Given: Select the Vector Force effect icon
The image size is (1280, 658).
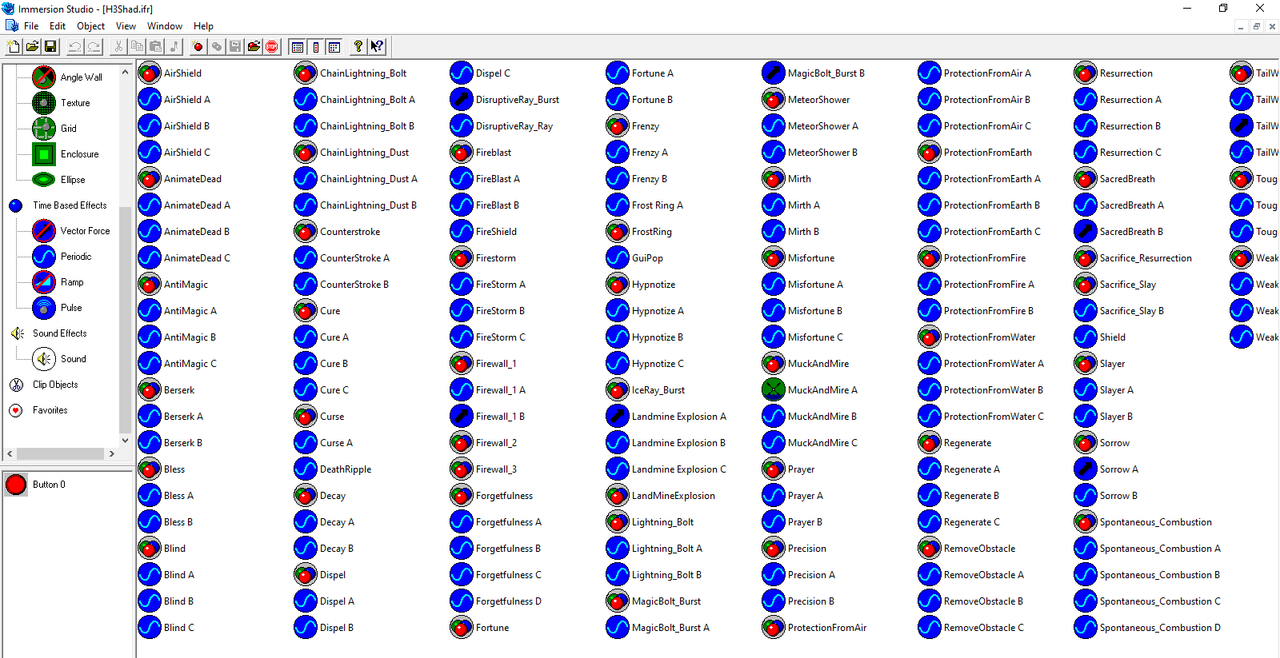Looking at the screenshot, I should click(44, 231).
